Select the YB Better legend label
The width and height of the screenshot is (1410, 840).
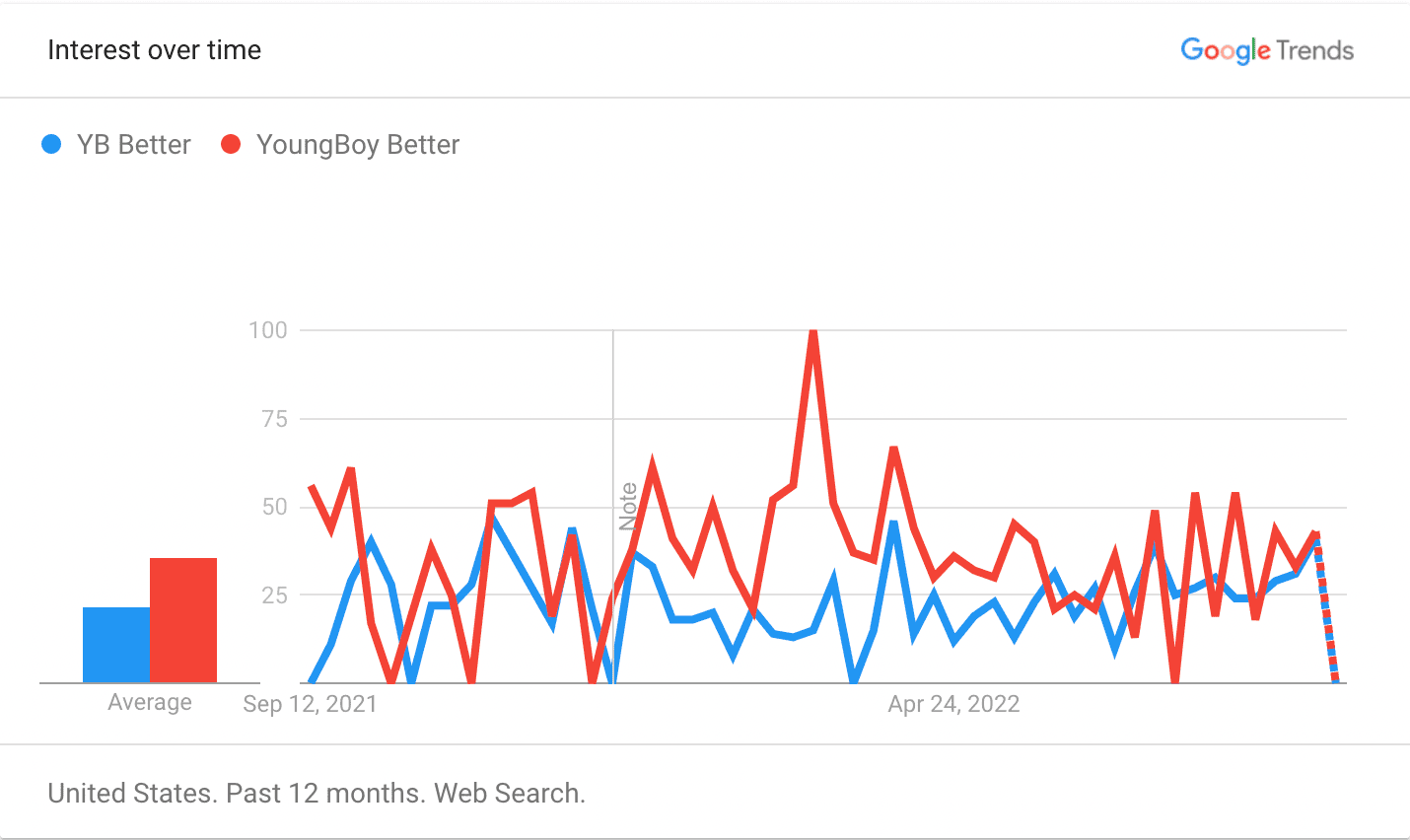[x=134, y=145]
